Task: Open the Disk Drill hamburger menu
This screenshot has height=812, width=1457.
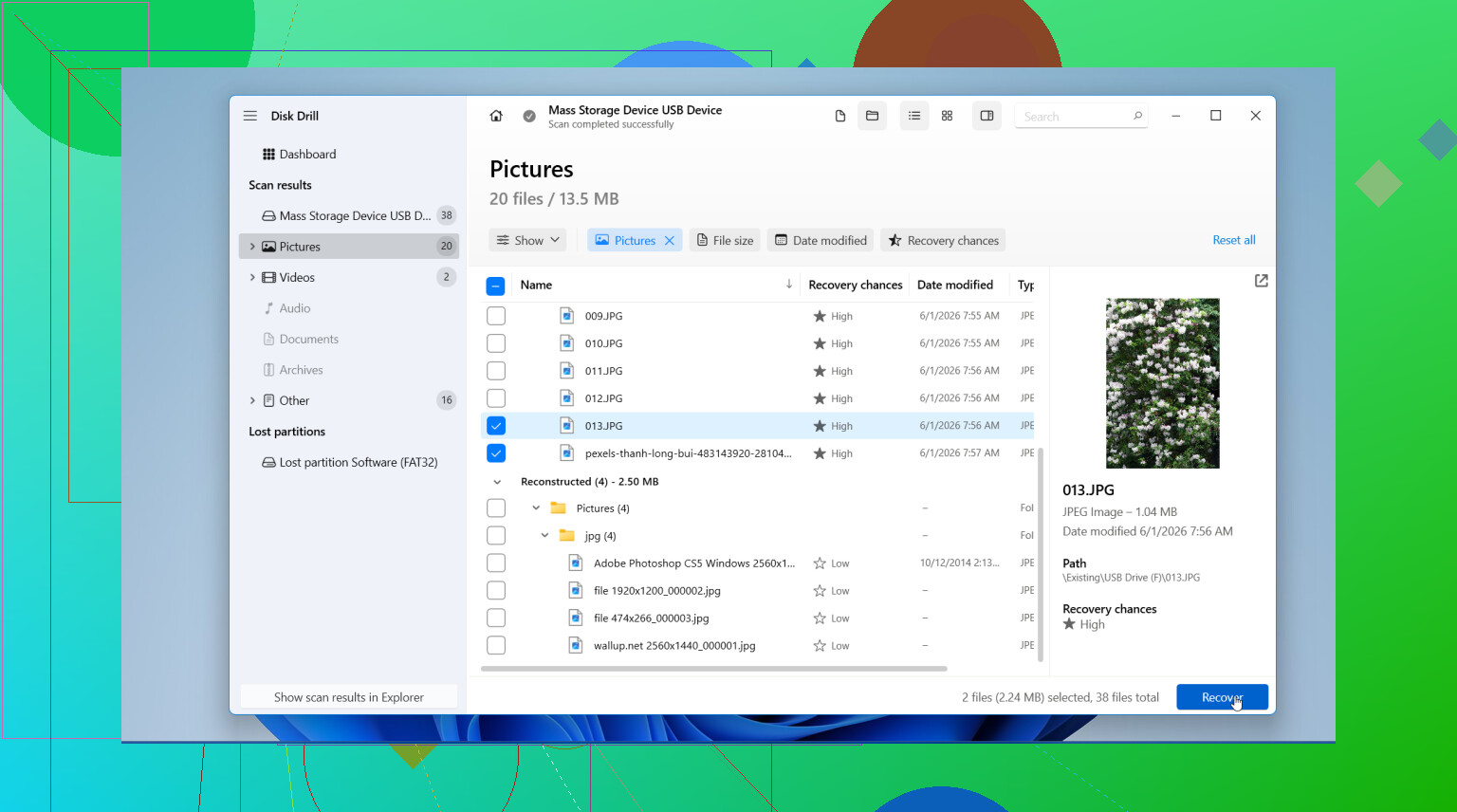Action: [x=250, y=116]
